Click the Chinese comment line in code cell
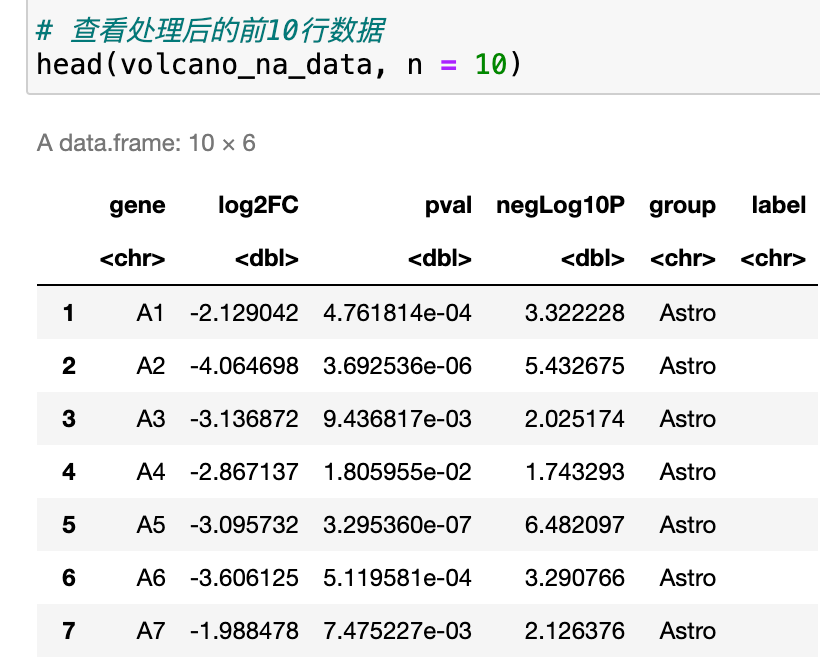The image size is (820, 660). click(x=210, y=30)
